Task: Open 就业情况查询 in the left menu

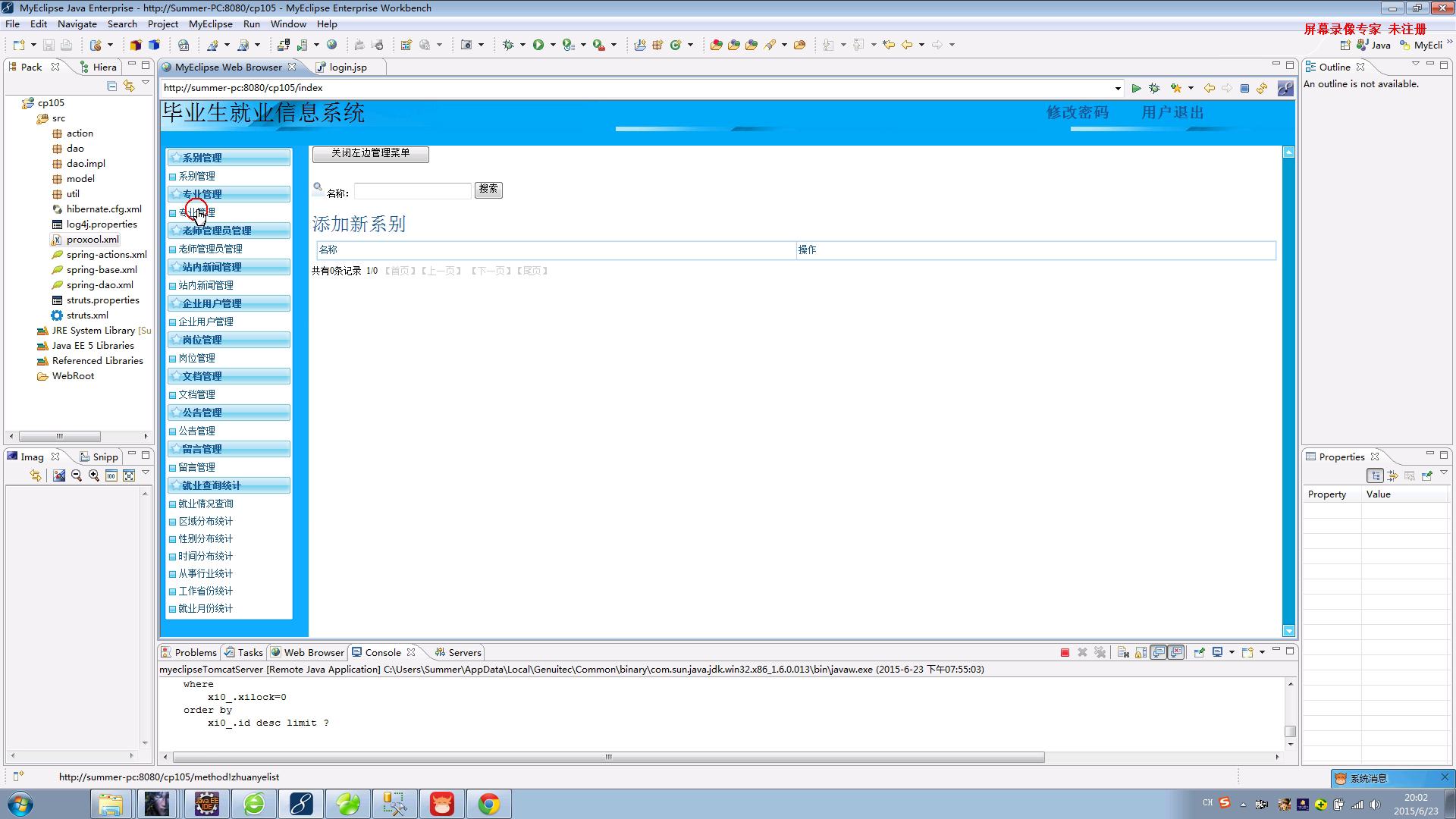Action: (x=206, y=504)
